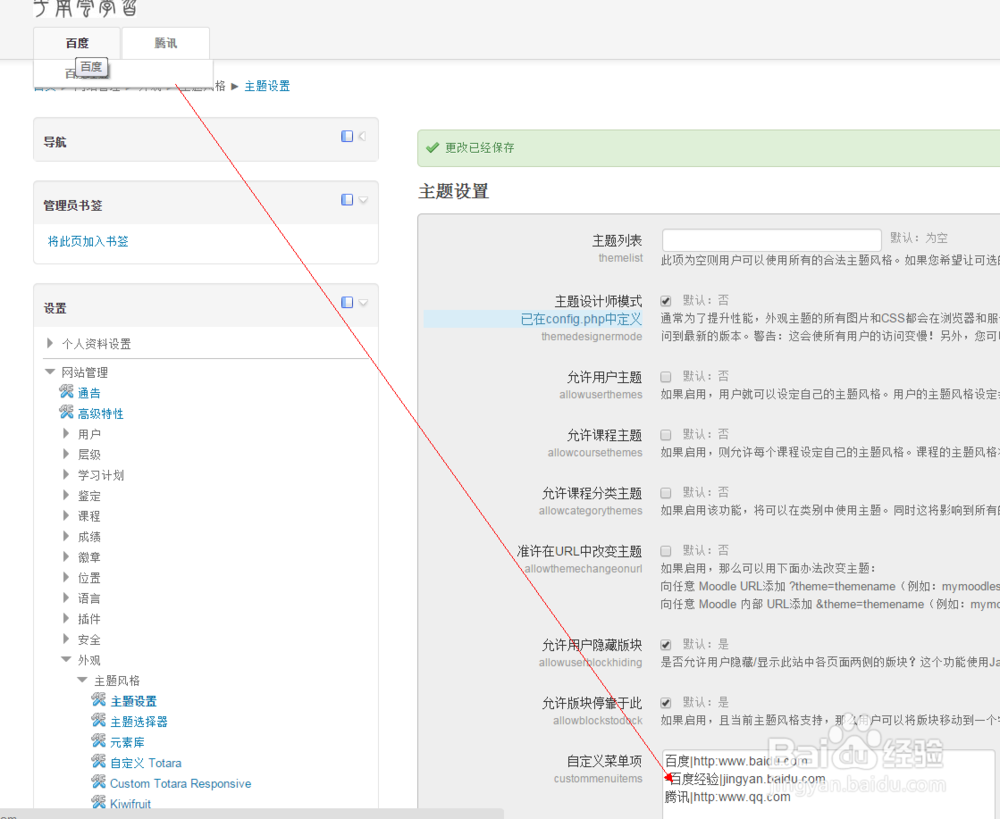Collapse 主题风格 tree node
The width and height of the screenshot is (1000, 819).
(x=82, y=680)
